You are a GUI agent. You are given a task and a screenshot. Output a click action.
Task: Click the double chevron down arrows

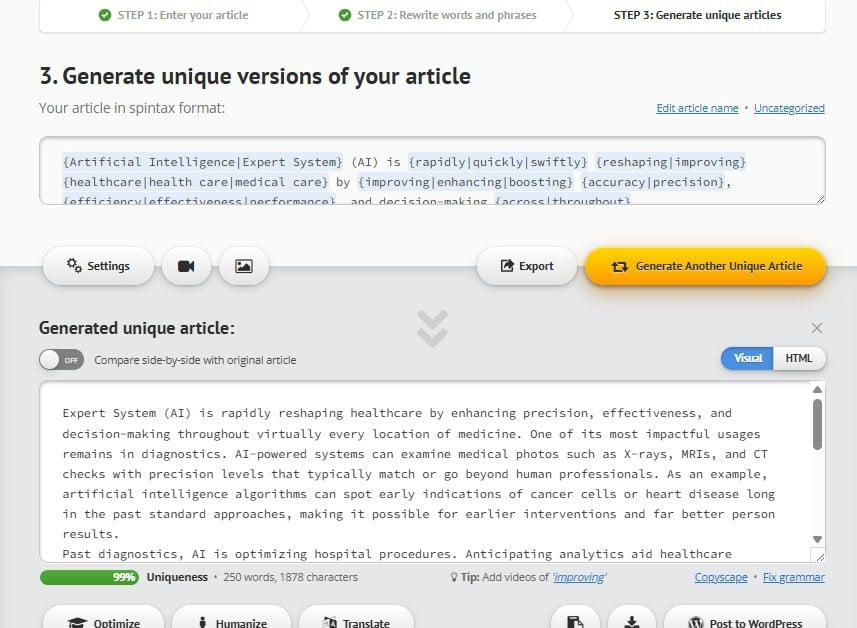click(x=432, y=329)
